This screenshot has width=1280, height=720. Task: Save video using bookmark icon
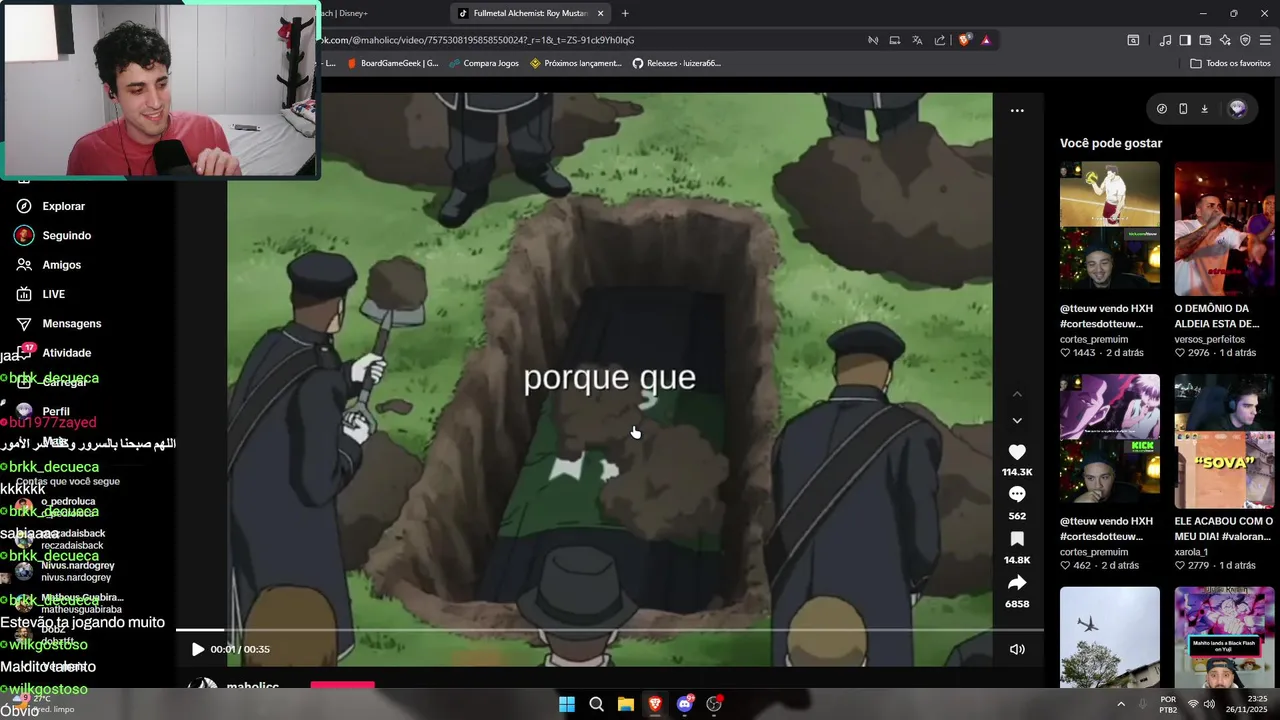click(x=1017, y=539)
